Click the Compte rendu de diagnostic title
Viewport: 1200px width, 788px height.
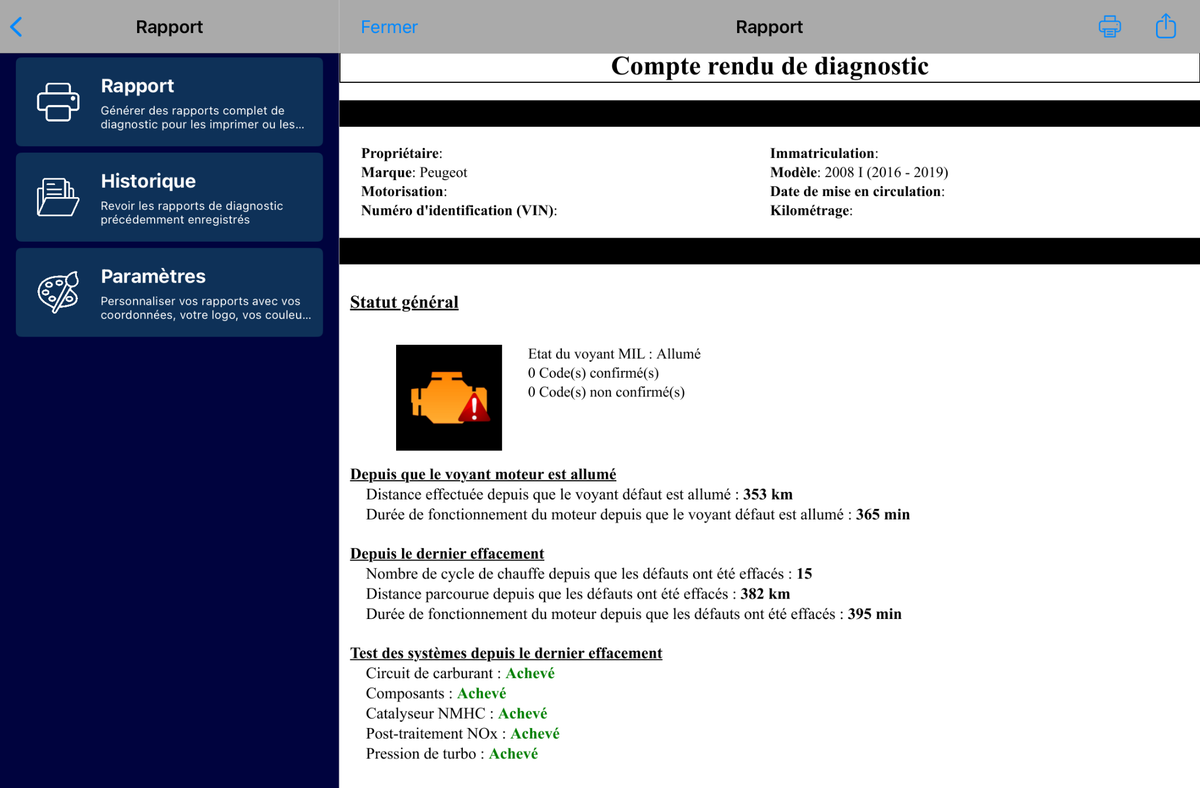pos(769,67)
